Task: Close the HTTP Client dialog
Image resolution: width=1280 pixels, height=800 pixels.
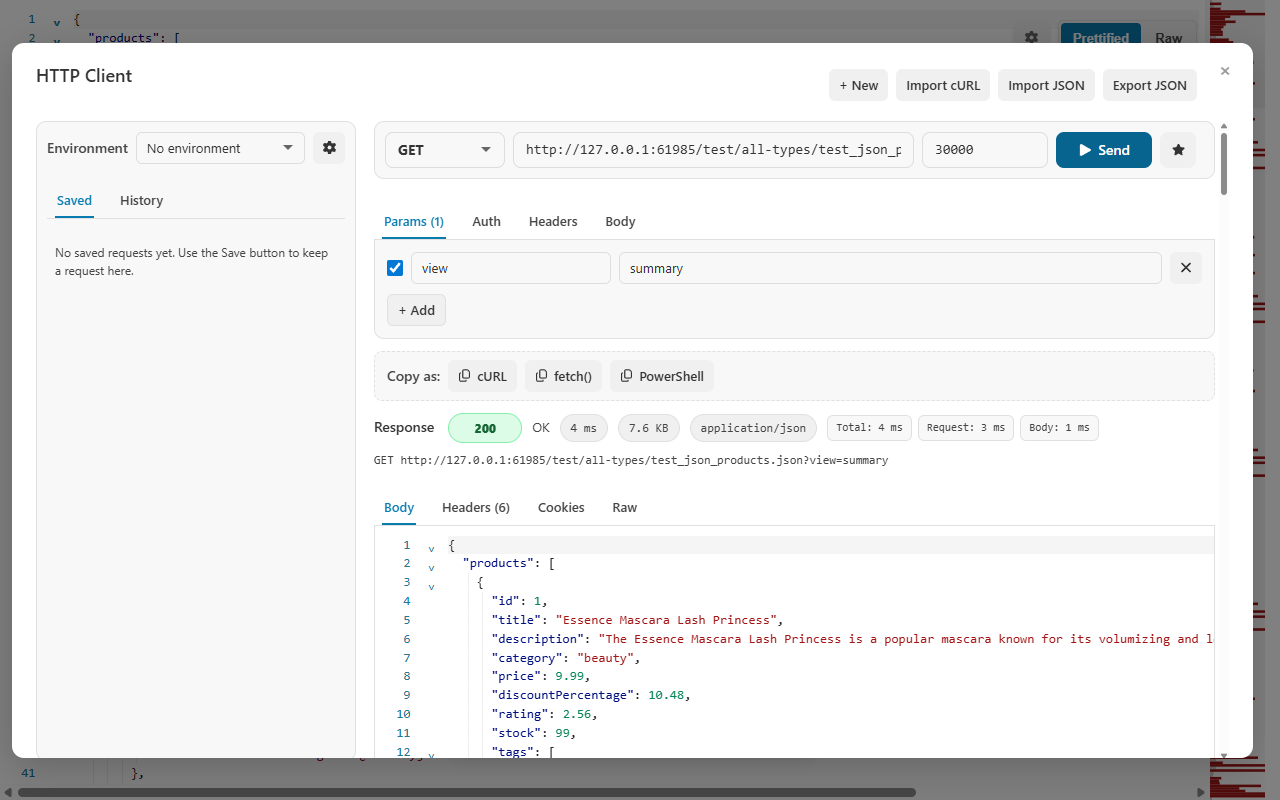Action: pos(1225,71)
